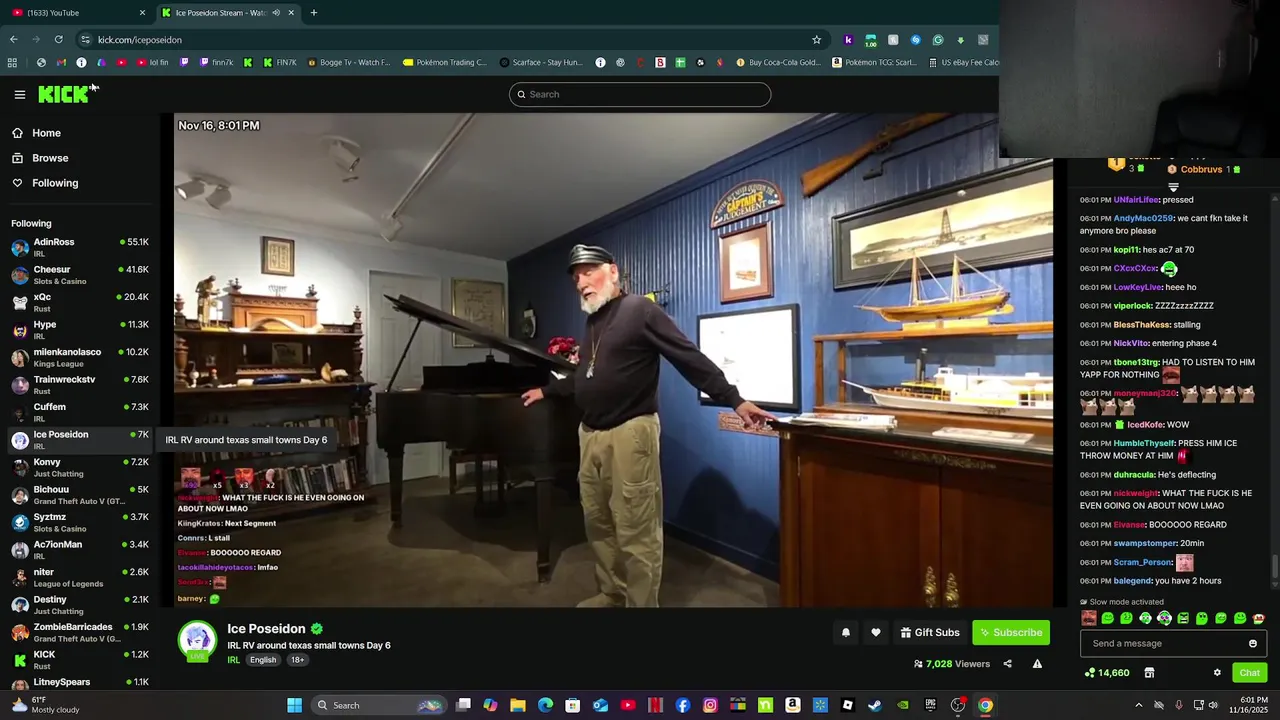Click the Send a message input
Viewport: 1280px width, 720px height.
(x=1173, y=644)
